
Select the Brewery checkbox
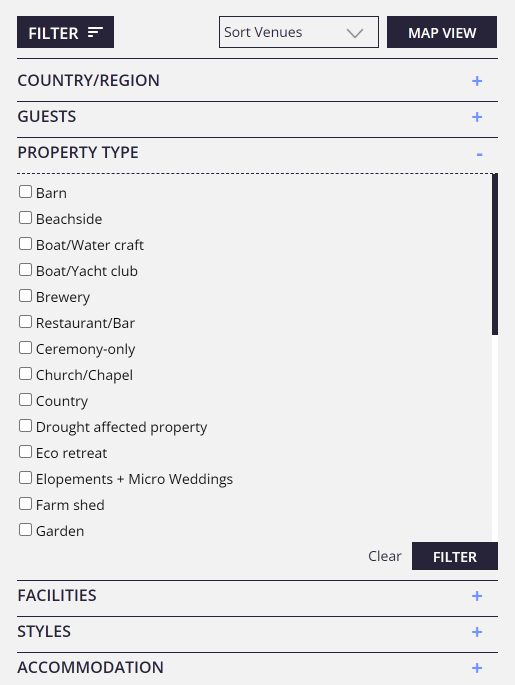(25, 296)
